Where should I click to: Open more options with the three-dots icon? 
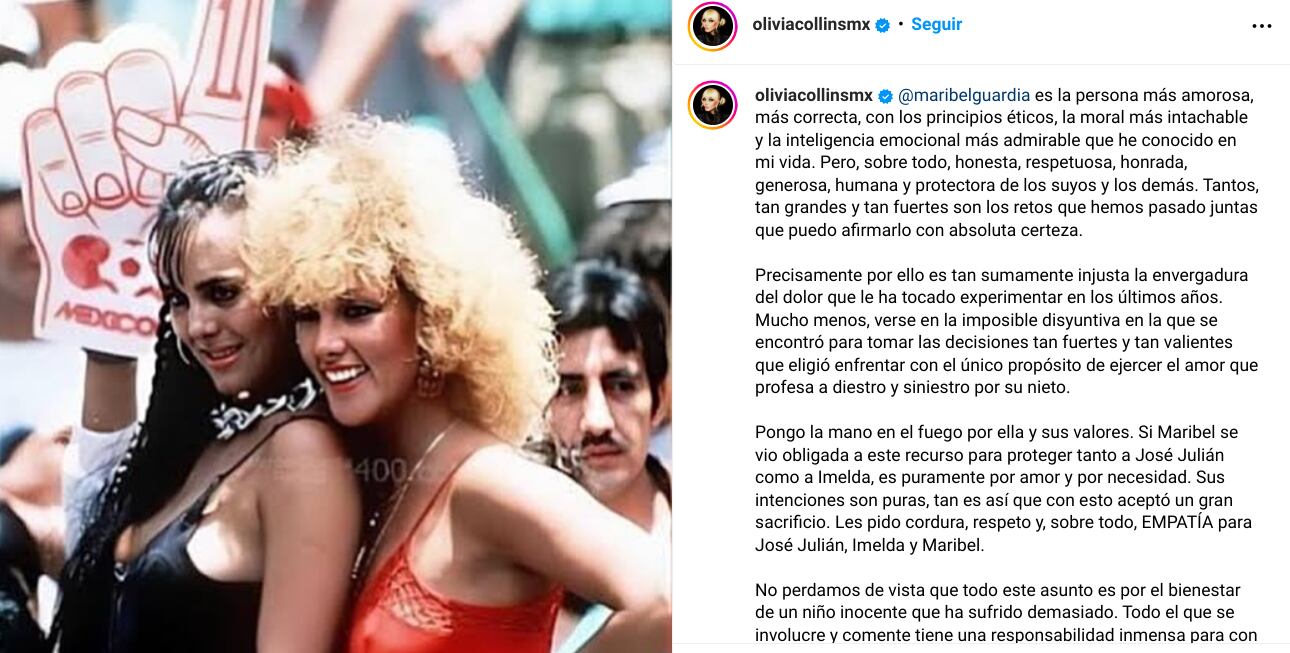pyautogui.click(x=1262, y=26)
